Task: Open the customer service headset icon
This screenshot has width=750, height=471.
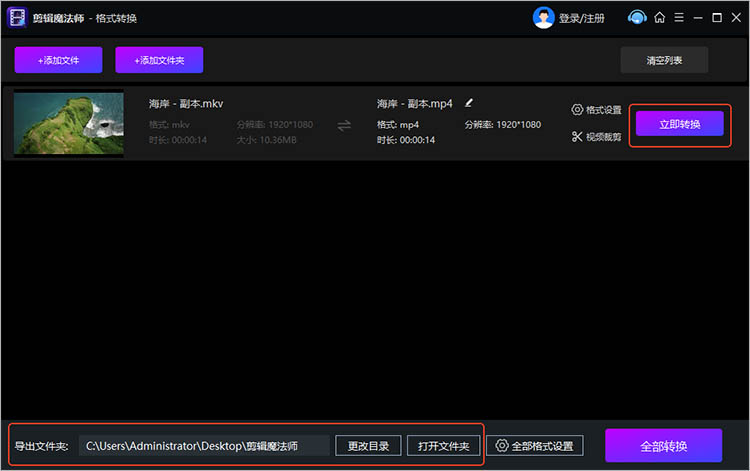Action: (637, 18)
